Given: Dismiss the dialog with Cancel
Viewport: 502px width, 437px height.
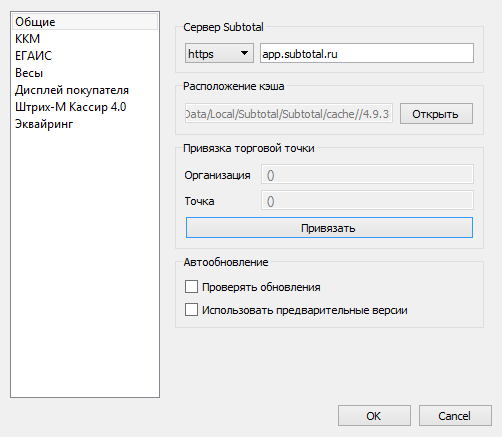Looking at the screenshot, I should tap(455, 416).
